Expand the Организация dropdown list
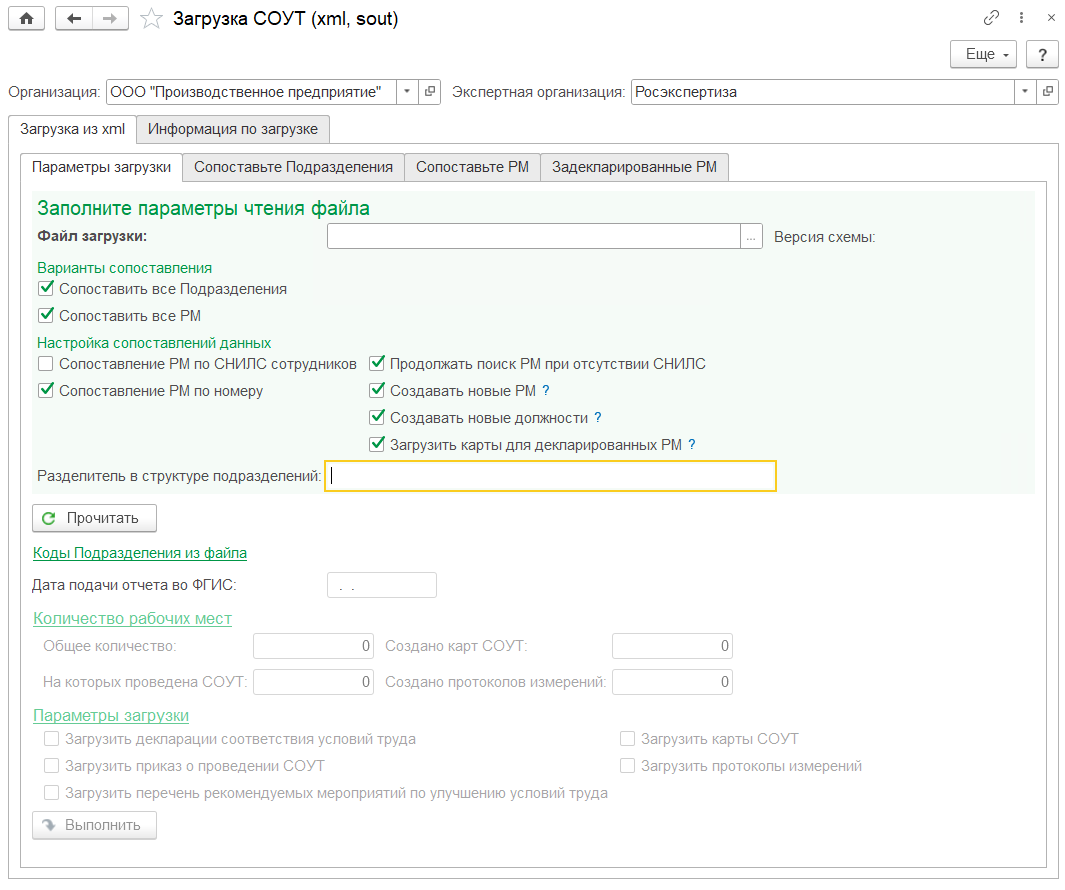The height and width of the screenshot is (890, 1065). pyautogui.click(x=407, y=92)
